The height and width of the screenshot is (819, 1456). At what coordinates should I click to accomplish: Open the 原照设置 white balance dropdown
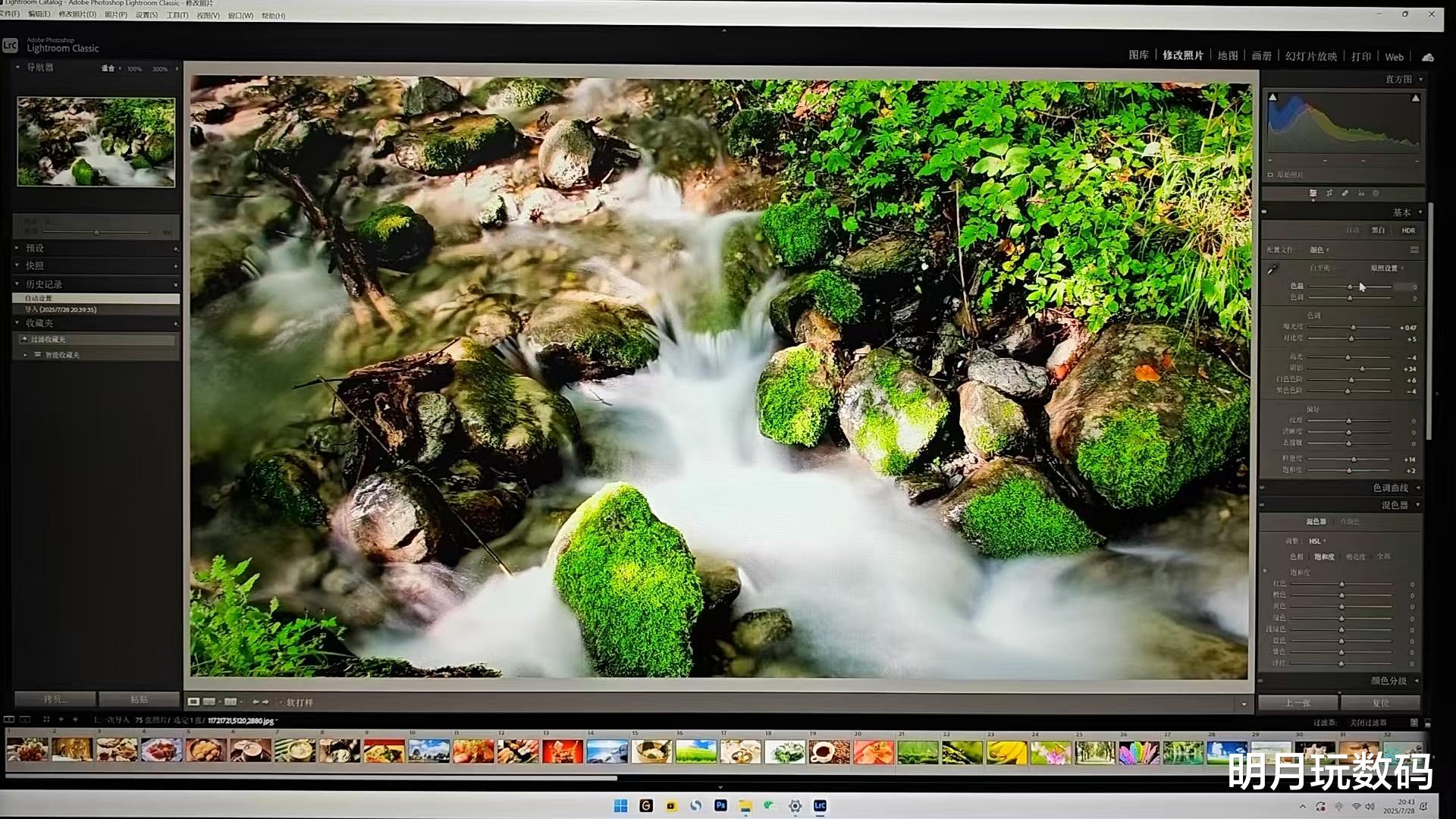tap(1387, 268)
